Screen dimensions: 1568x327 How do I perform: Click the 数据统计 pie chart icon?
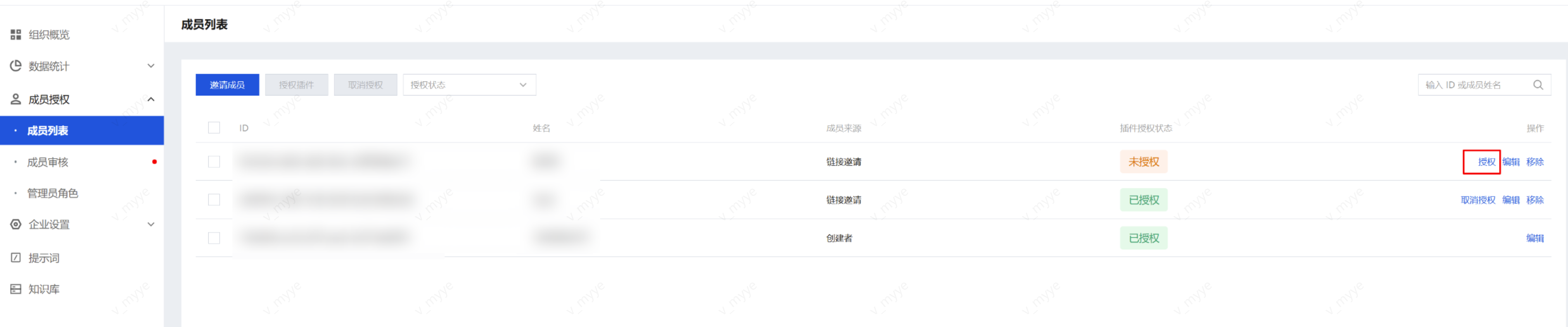click(x=16, y=66)
